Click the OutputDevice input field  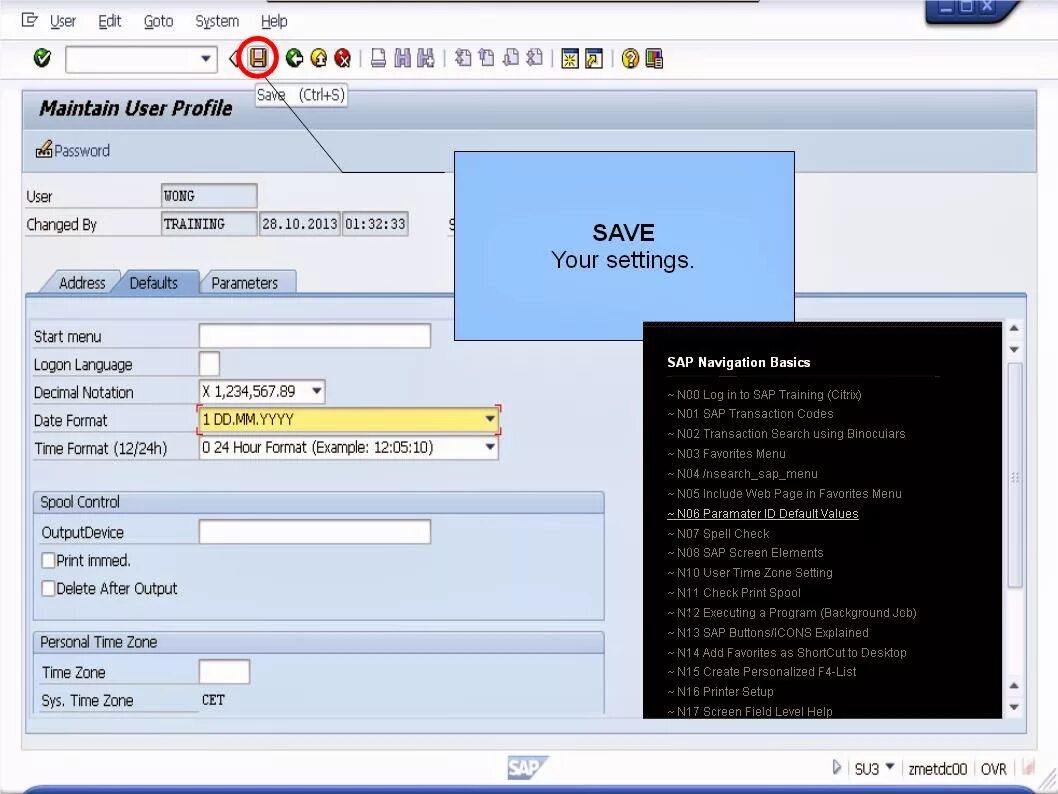(314, 532)
